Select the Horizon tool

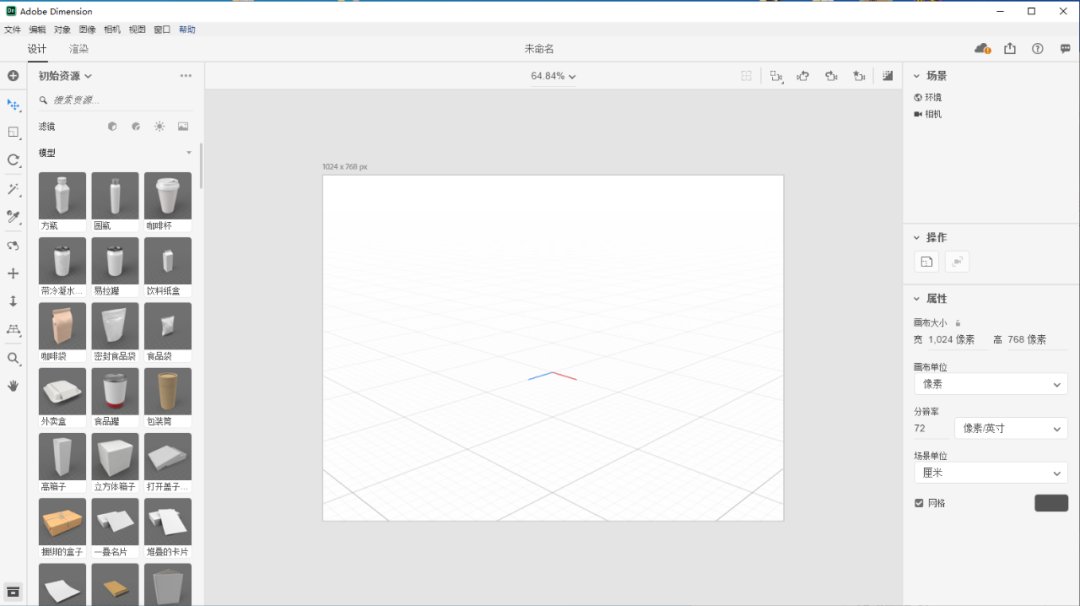pyautogui.click(x=13, y=329)
